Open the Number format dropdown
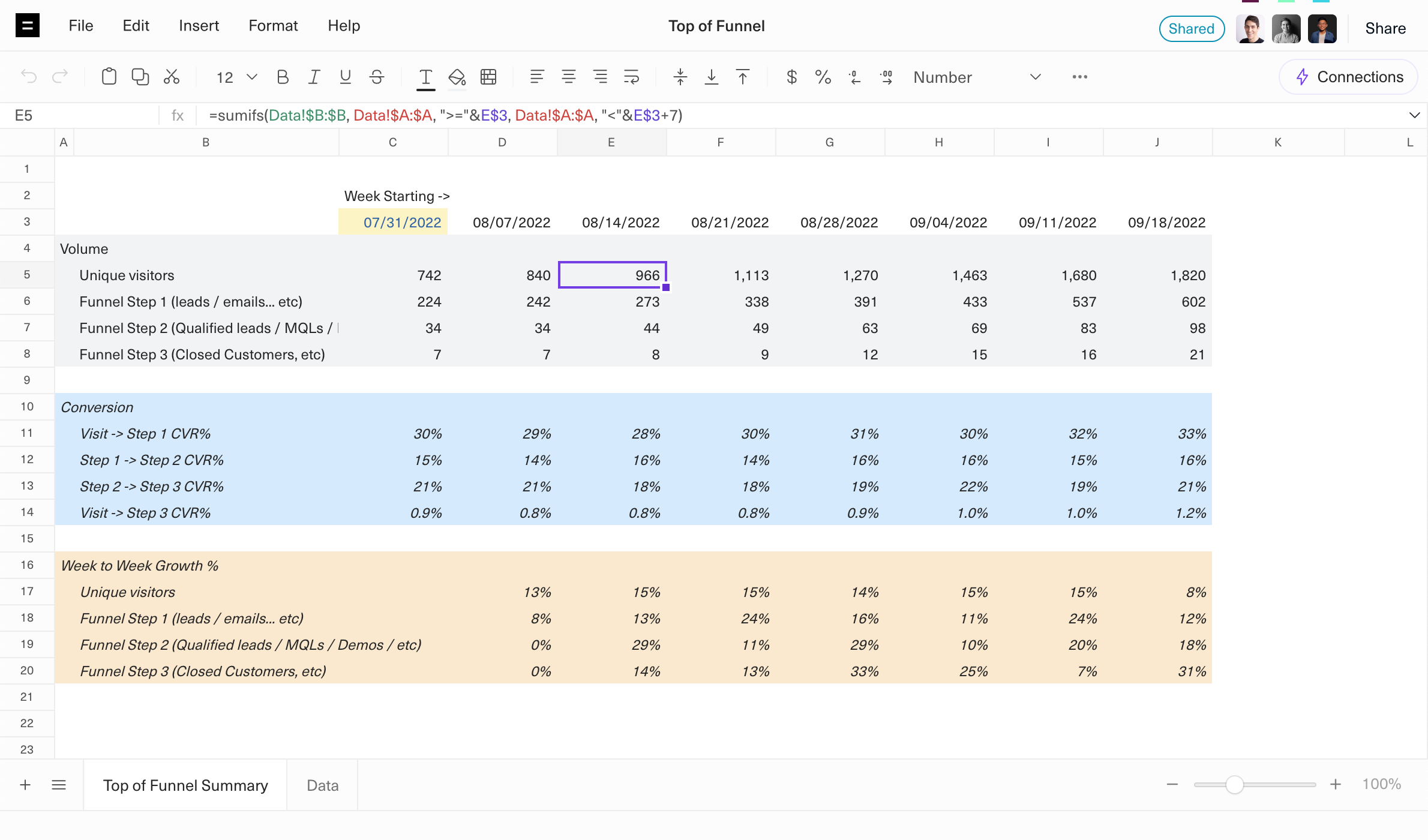 point(976,77)
